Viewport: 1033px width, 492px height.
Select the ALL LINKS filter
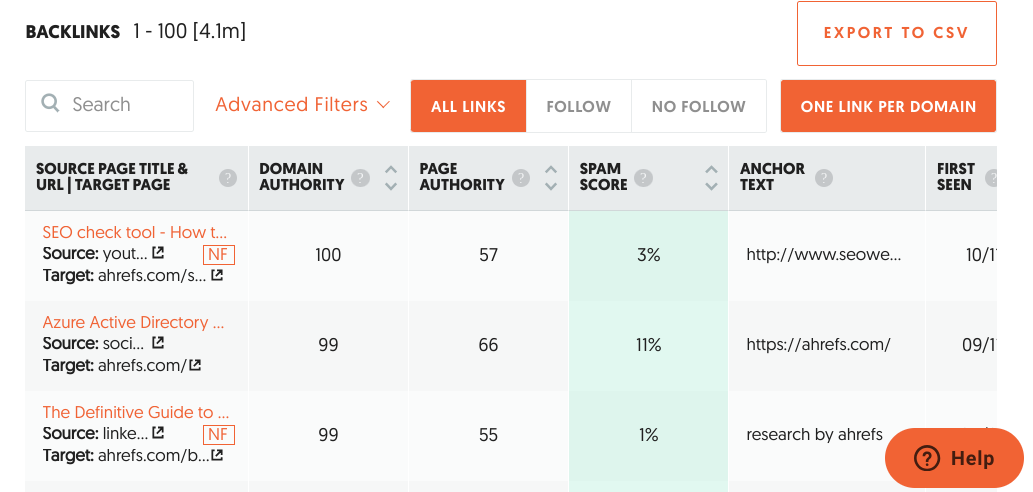click(x=468, y=106)
